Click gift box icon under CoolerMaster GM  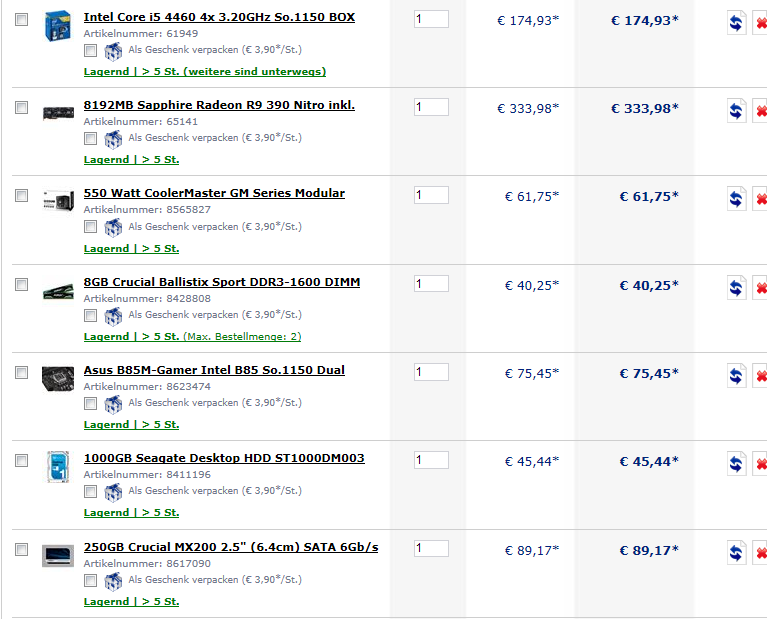coord(113,228)
